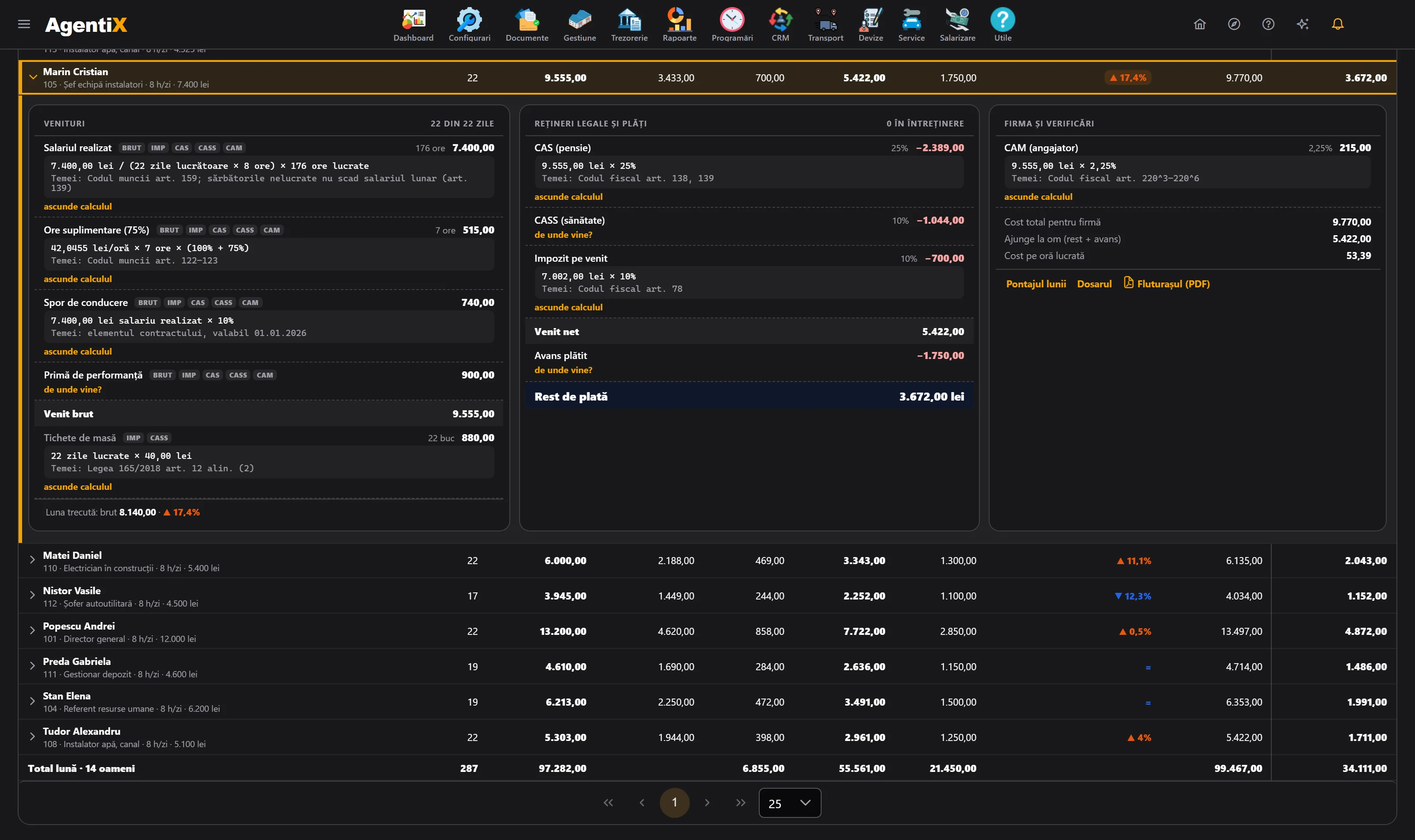The height and width of the screenshot is (840, 1415).
Task: Show where Avans plătit comes from
Action: [563, 370]
